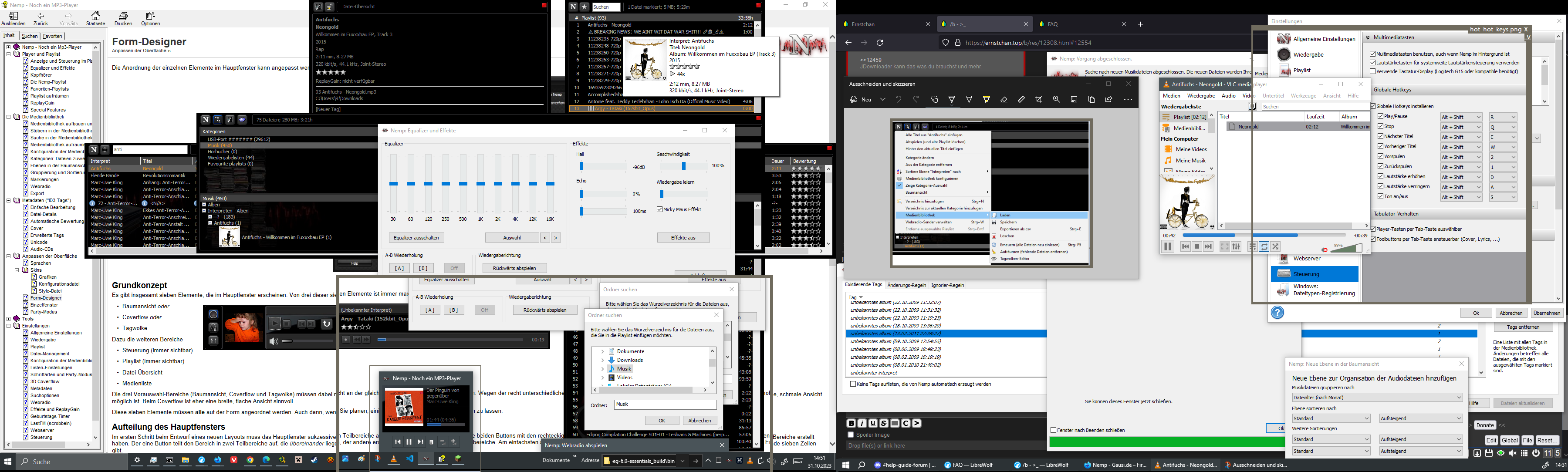Open the Dateialter (nach Monat) dropdown
Viewport: 1568px width, 472px height.
click(1377, 398)
